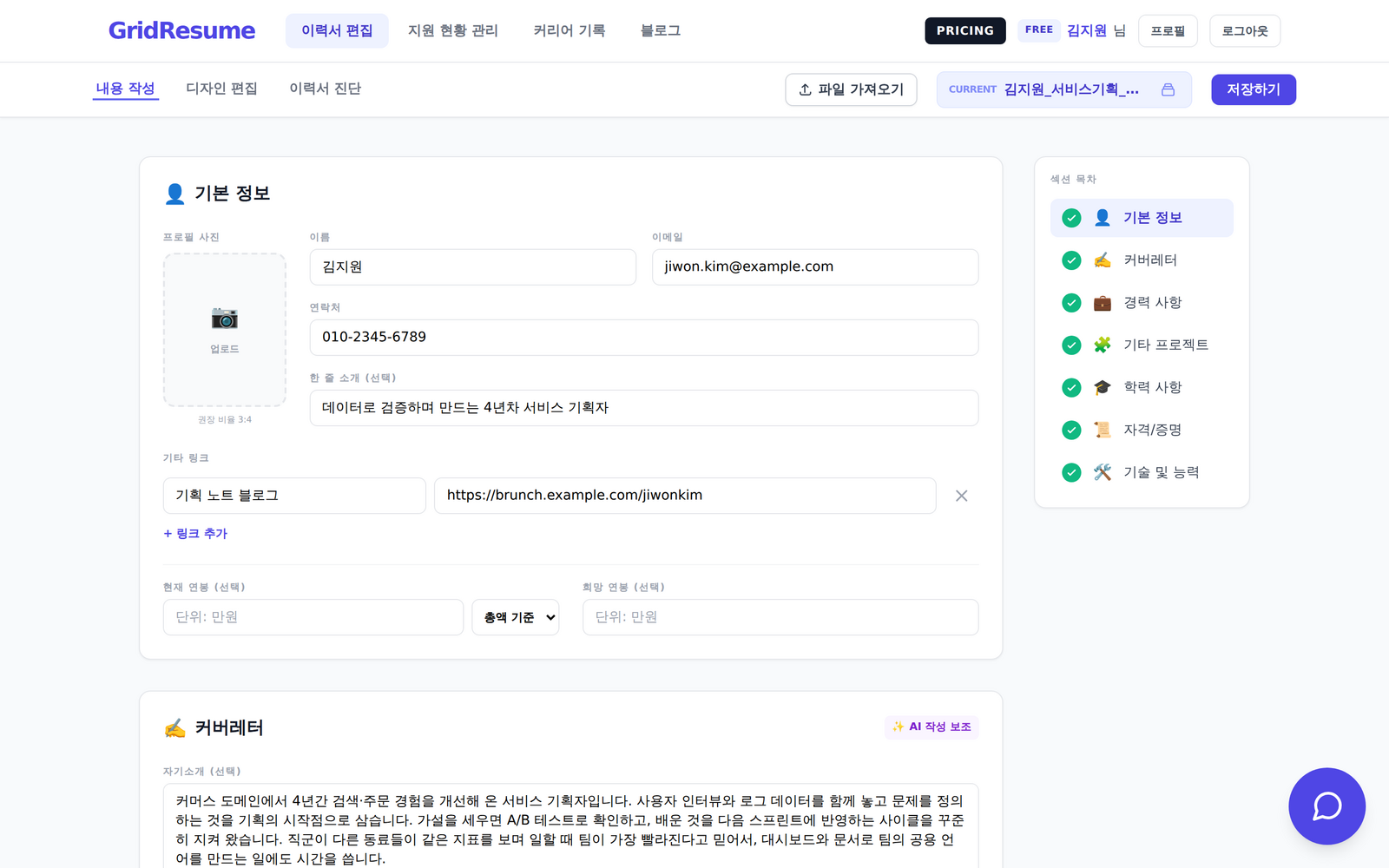The image size is (1389, 868).
Task: Open the 이력서 편집 nav tab
Action: click(337, 30)
